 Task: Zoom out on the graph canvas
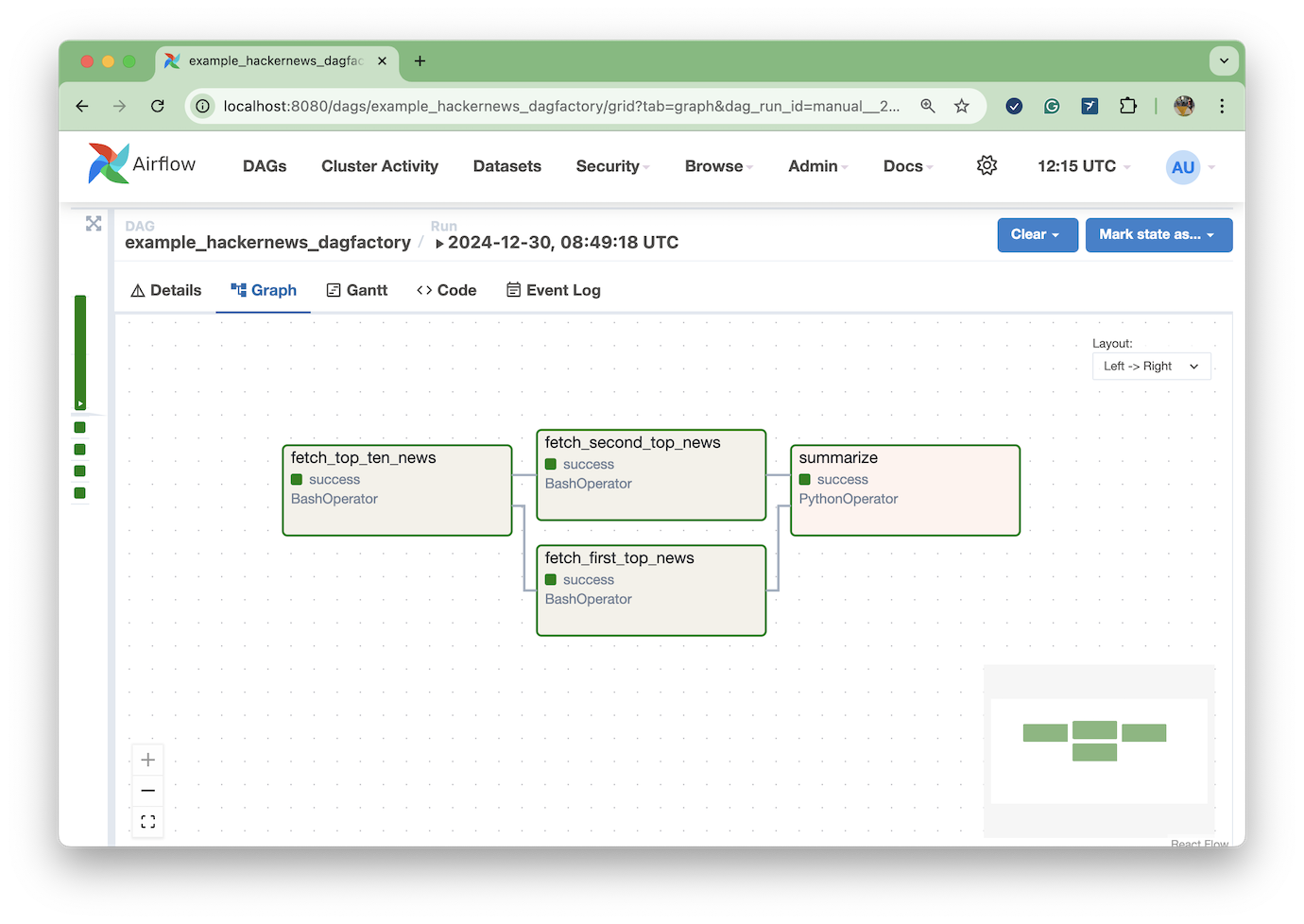coord(148,791)
